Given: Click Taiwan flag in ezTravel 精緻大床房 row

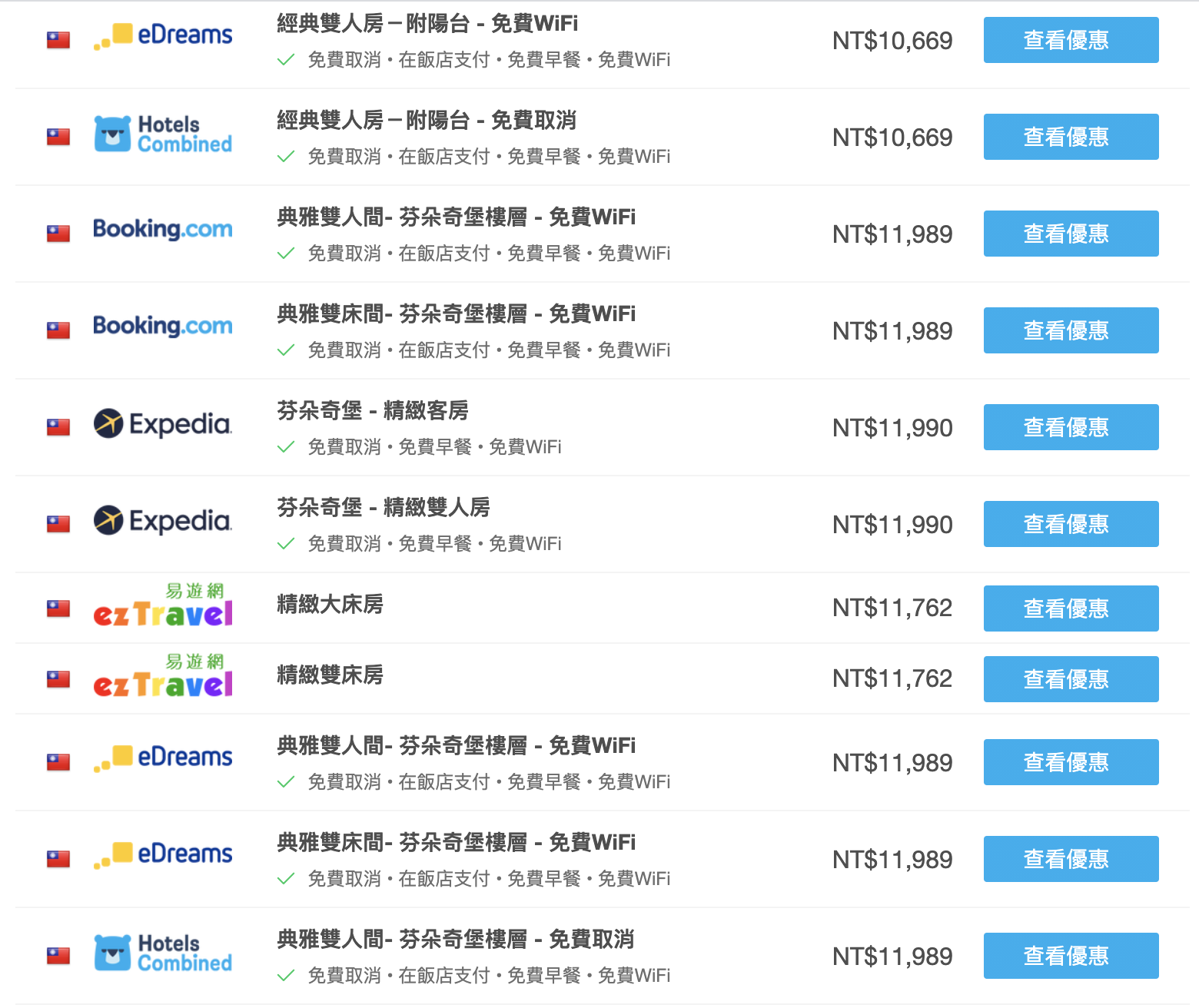Looking at the screenshot, I should tap(58, 608).
